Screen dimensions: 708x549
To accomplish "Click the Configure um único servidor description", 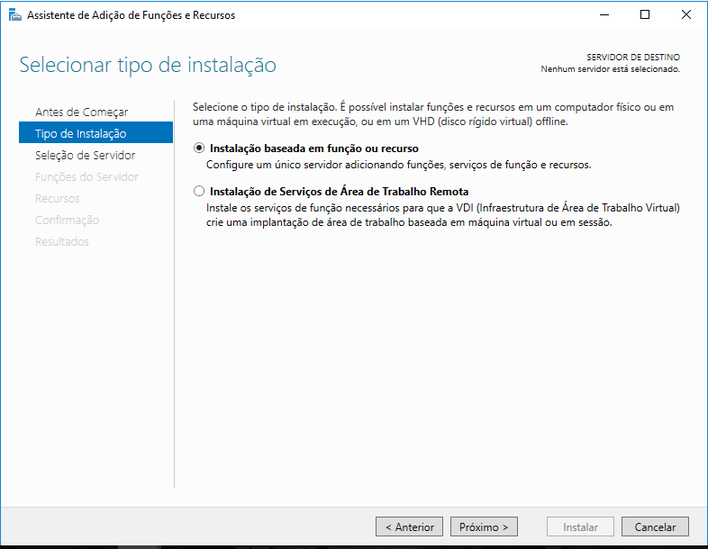I will [x=399, y=165].
